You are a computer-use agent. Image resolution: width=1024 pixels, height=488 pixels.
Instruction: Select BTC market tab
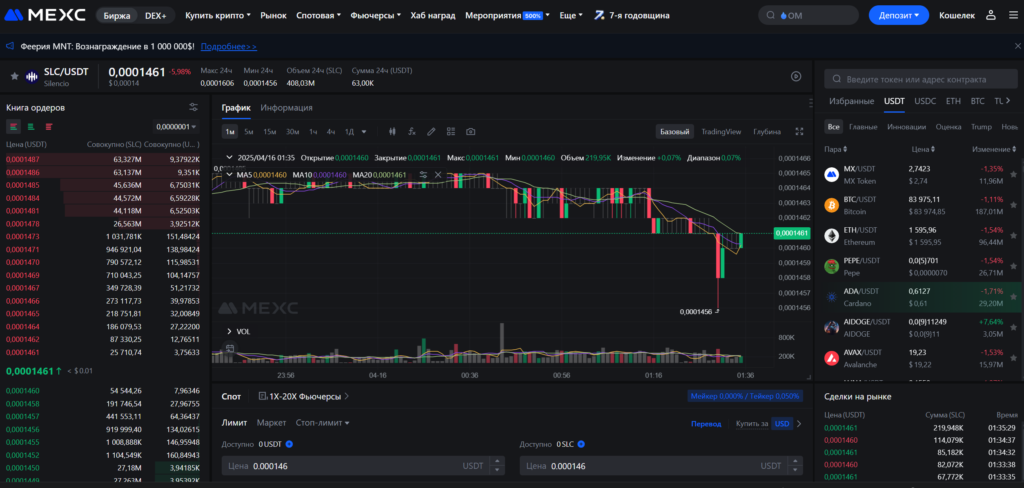(978, 101)
